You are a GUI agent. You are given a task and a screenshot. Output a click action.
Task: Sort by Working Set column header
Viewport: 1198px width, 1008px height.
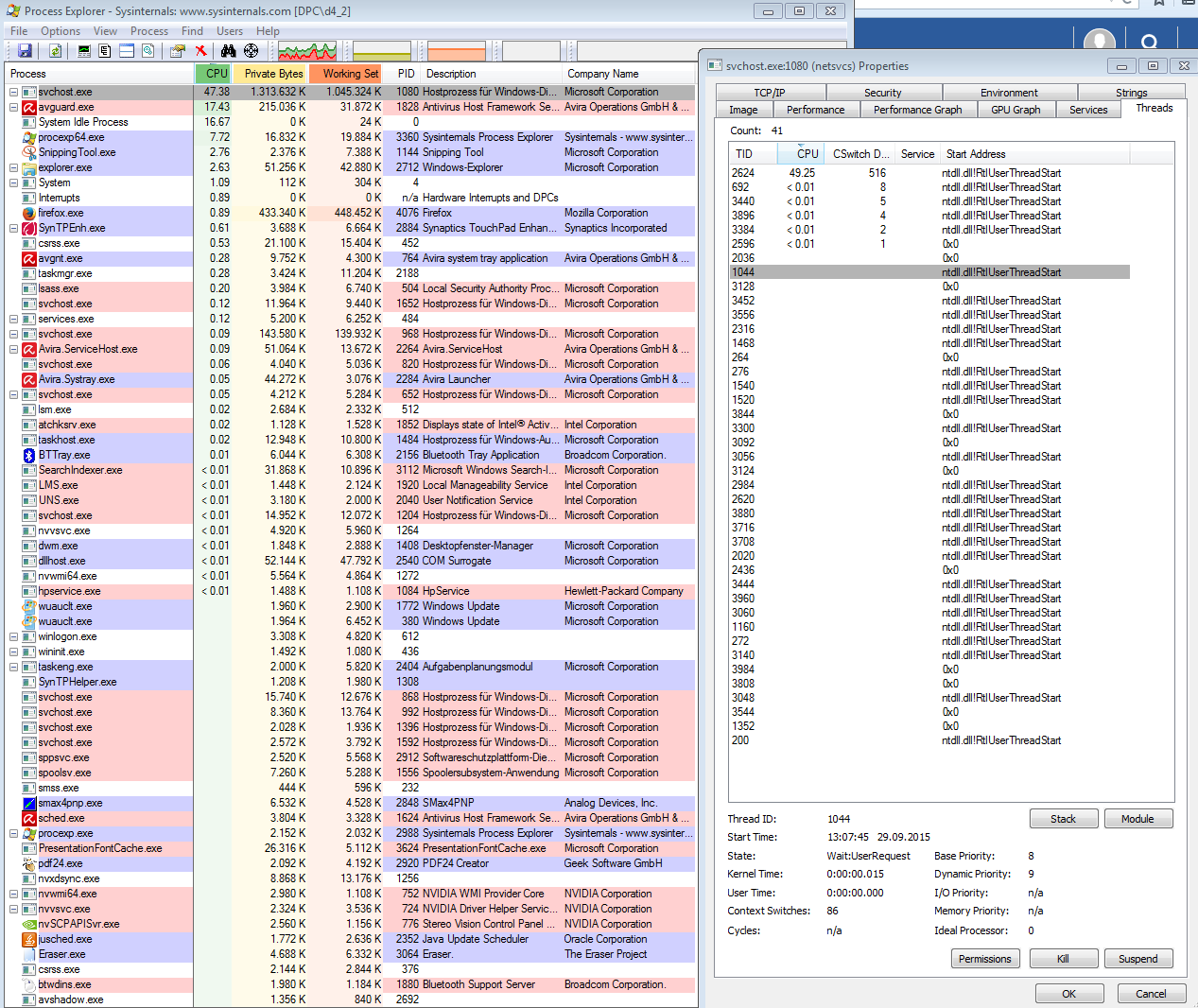(x=346, y=73)
